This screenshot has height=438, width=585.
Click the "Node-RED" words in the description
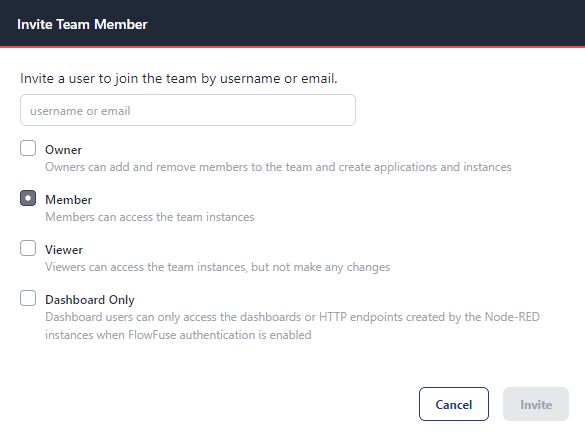pyautogui.click(x=512, y=317)
